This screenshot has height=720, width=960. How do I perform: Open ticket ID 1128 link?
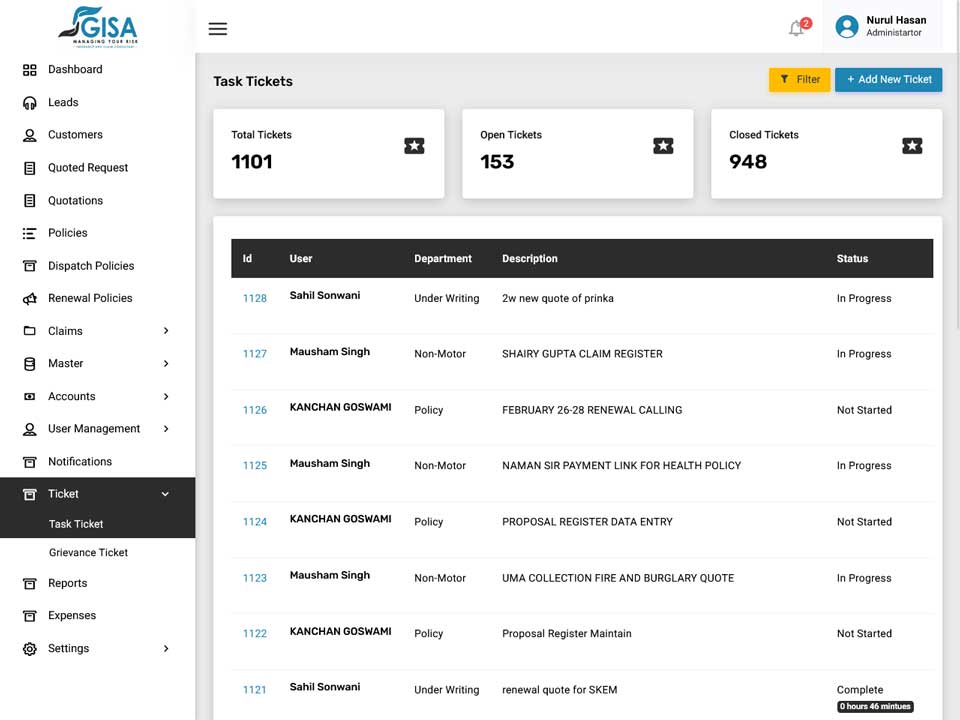(255, 299)
